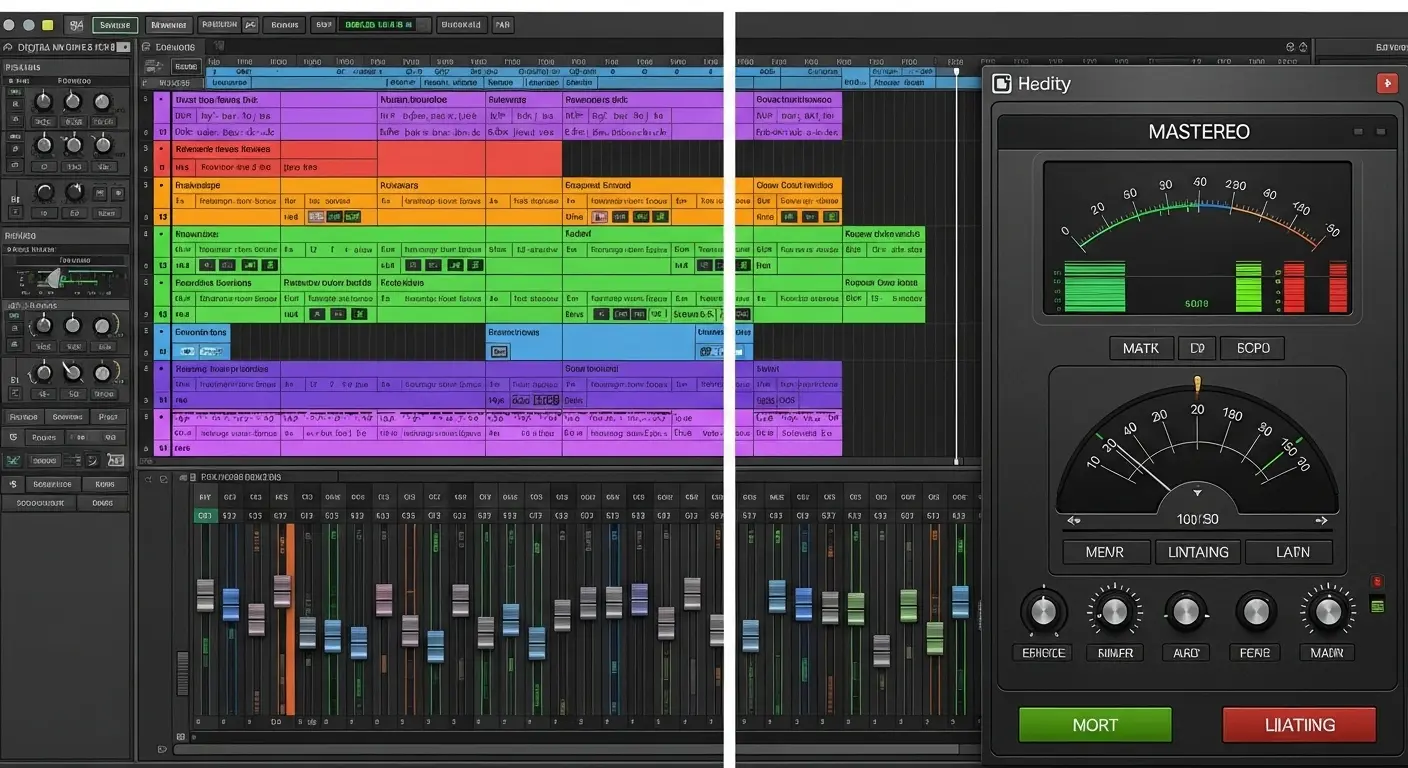Click the right arrow beside the 100/S0 readout
Viewport: 1408px width, 768px height.
1321,520
